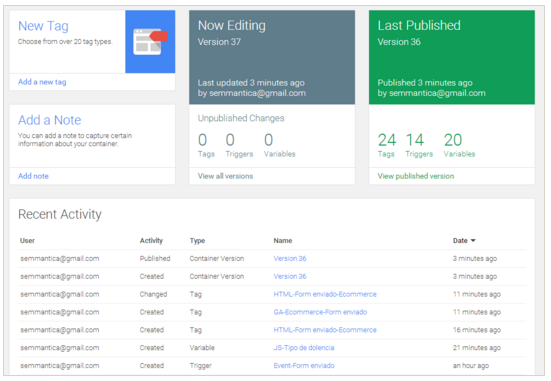Screen dimensions: 551x381
Task: Select the Last Published Version 36 card
Action: [452, 57]
